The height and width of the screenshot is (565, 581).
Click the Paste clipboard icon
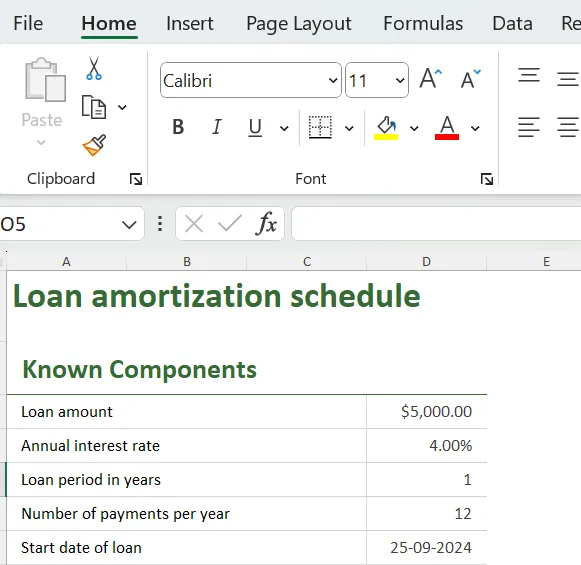coord(45,79)
